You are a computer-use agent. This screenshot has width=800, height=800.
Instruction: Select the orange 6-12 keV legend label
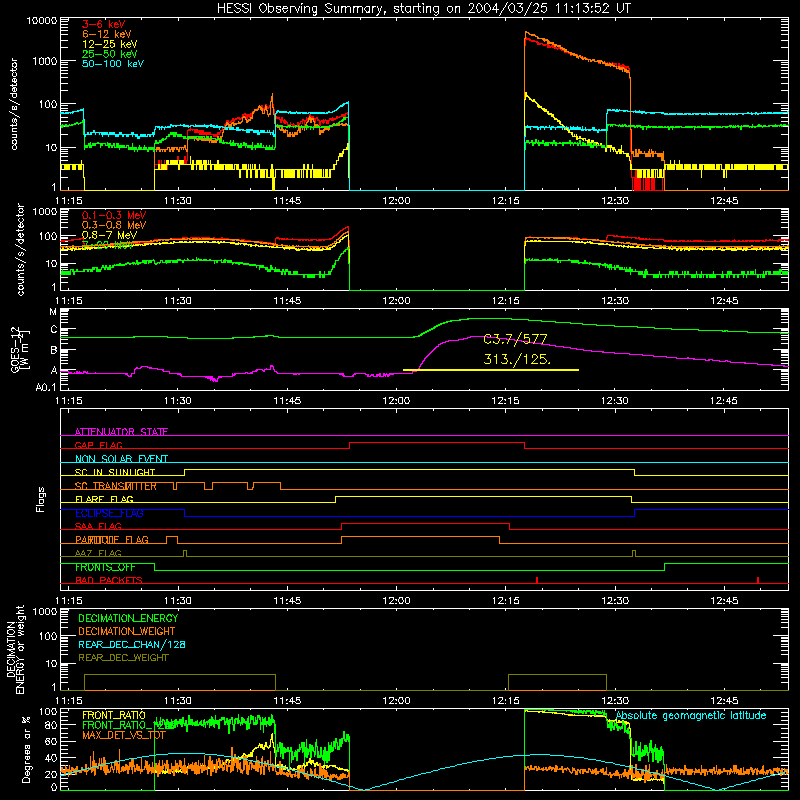pos(107,34)
